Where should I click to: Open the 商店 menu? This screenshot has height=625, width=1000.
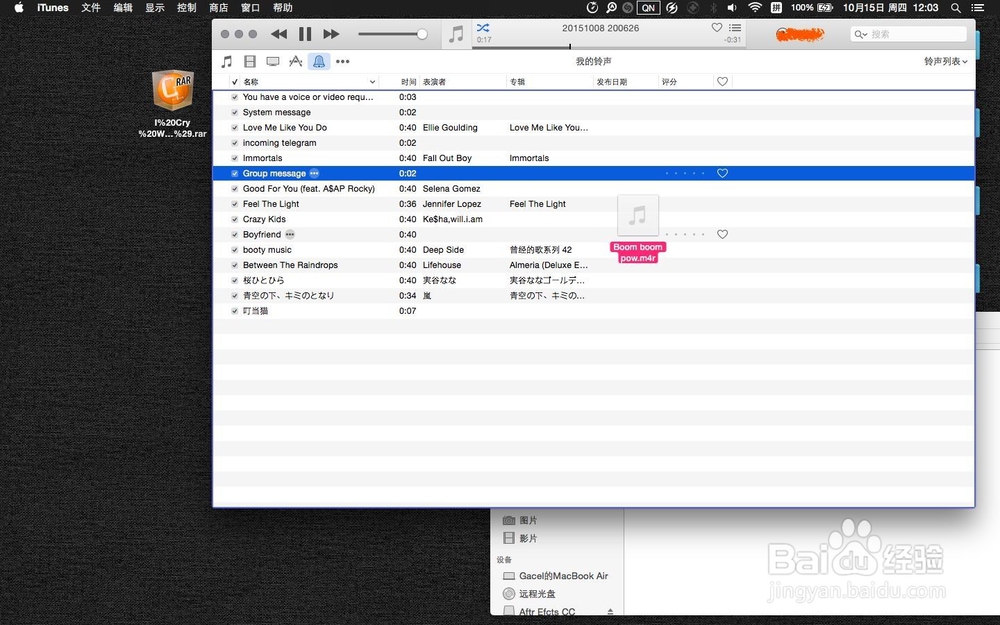pos(219,8)
